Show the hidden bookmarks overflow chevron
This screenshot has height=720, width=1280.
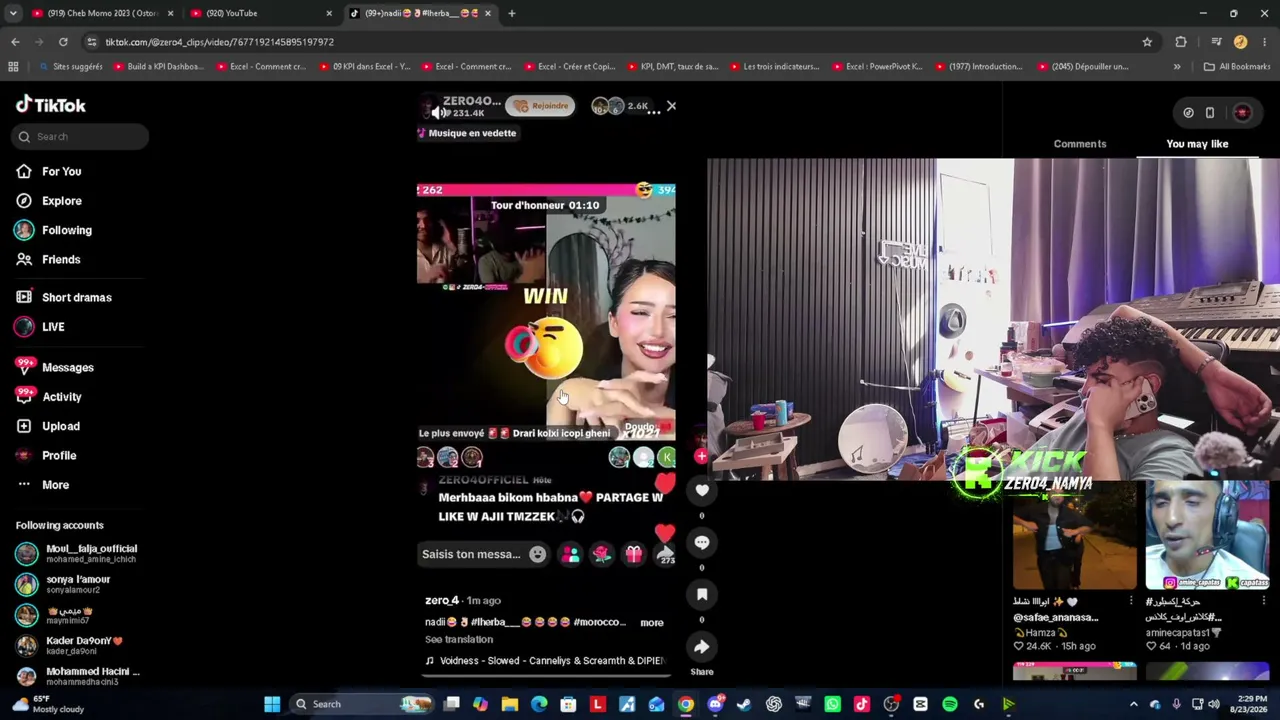1177,67
